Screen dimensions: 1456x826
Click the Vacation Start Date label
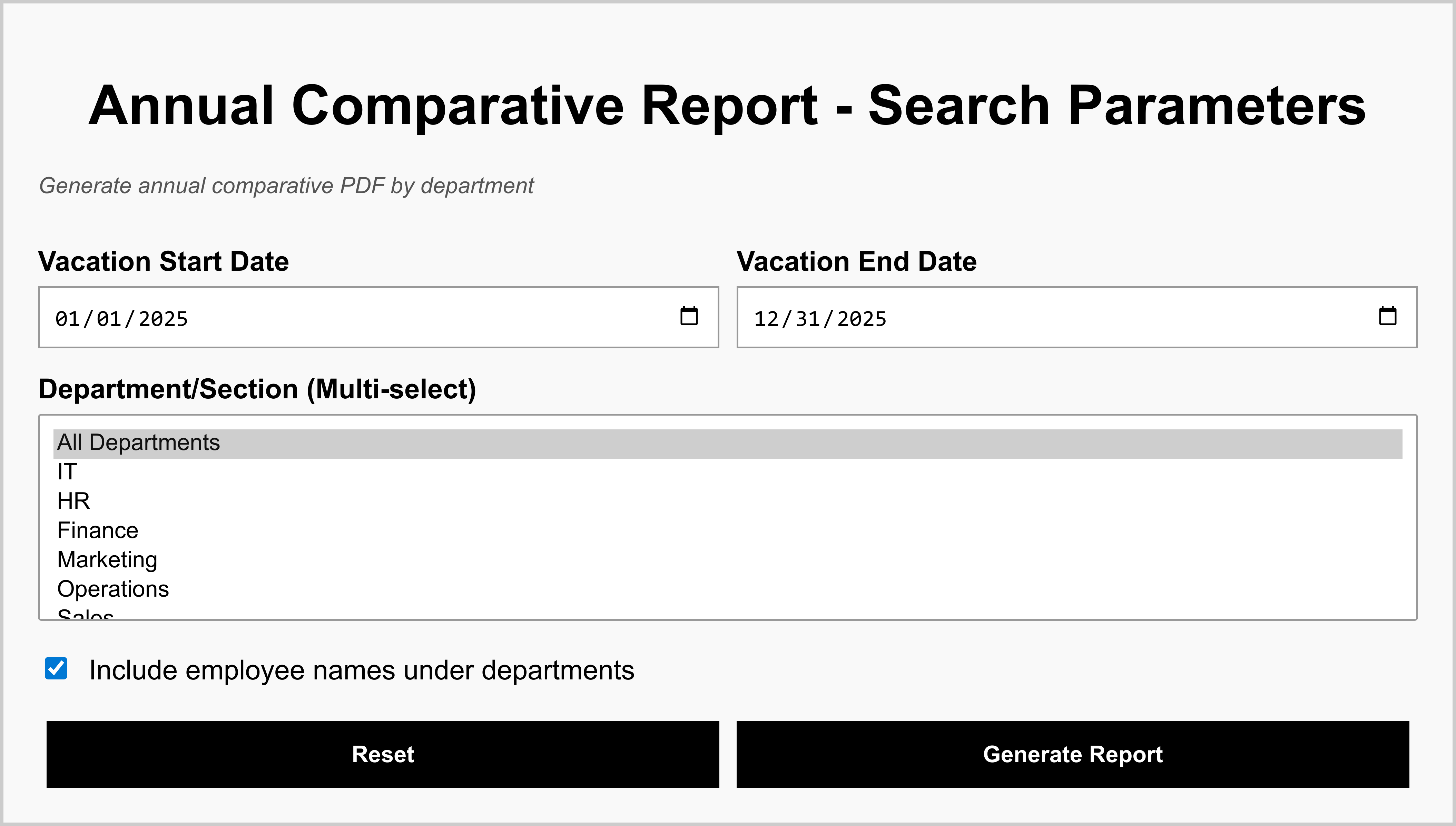(x=164, y=261)
